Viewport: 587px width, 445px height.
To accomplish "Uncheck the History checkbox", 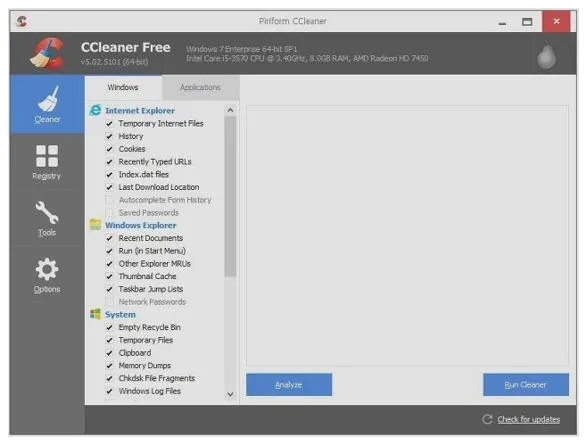I will [x=109, y=136].
